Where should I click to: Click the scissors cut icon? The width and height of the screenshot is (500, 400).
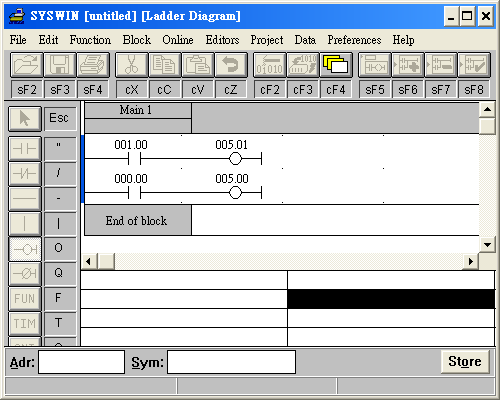[132, 65]
